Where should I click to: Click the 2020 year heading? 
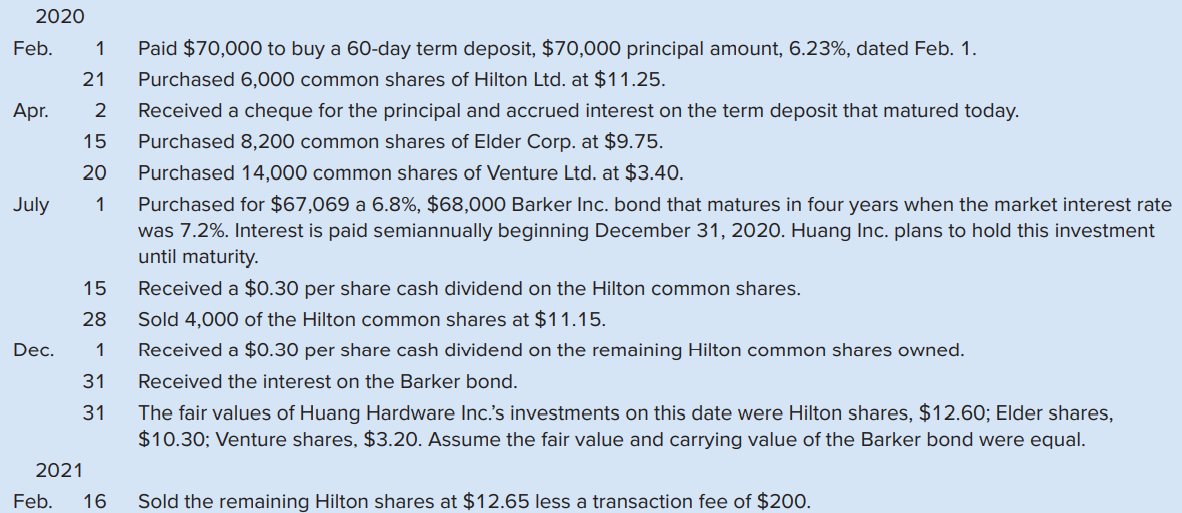(x=60, y=17)
